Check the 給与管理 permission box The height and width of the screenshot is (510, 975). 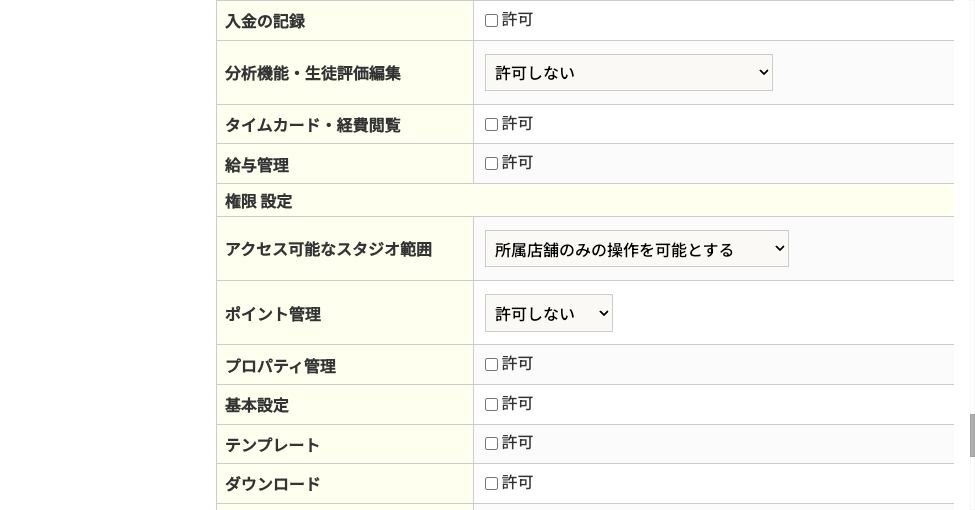tap(491, 164)
